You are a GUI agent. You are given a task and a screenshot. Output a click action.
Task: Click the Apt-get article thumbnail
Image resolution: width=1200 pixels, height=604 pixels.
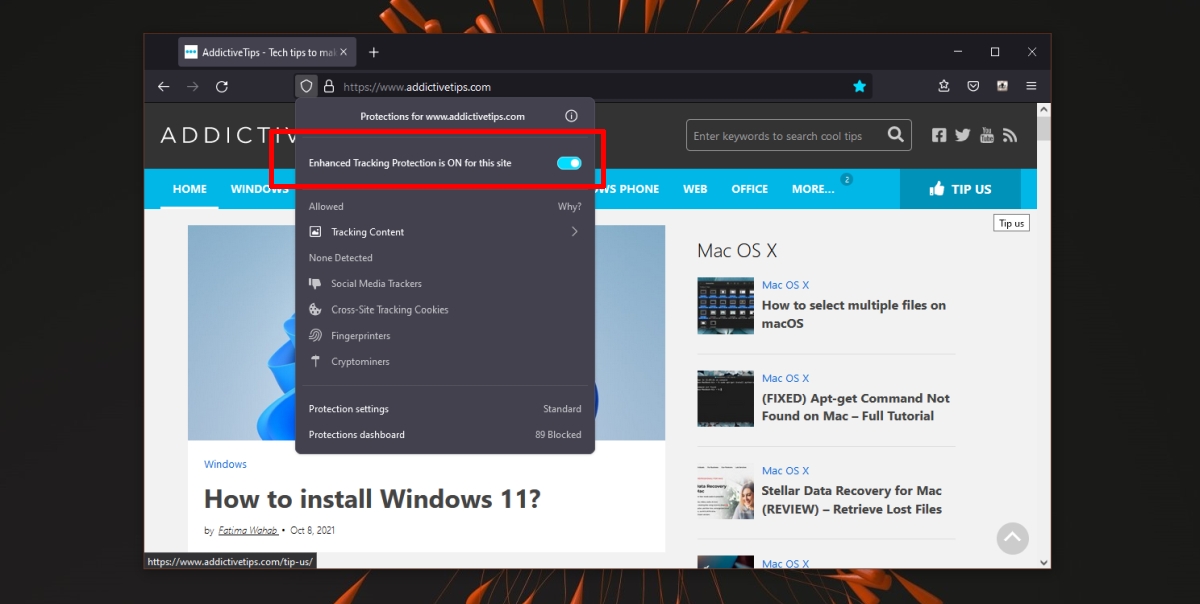coord(725,398)
